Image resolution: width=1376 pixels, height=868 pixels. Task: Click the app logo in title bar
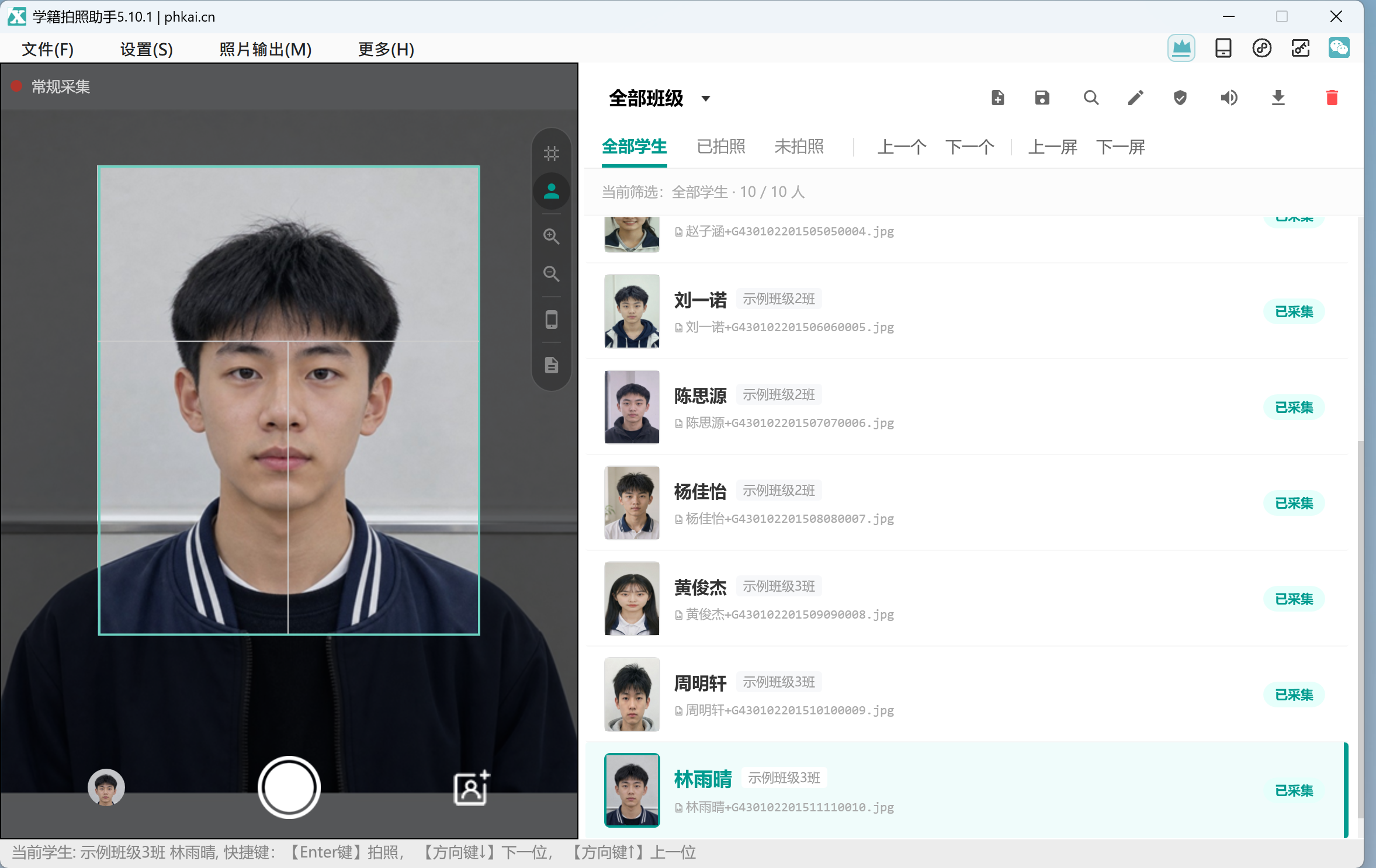[16, 16]
